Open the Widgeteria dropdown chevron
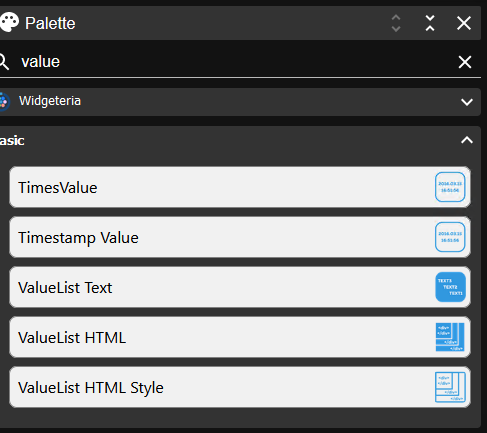The height and width of the screenshot is (433, 487). point(467,102)
